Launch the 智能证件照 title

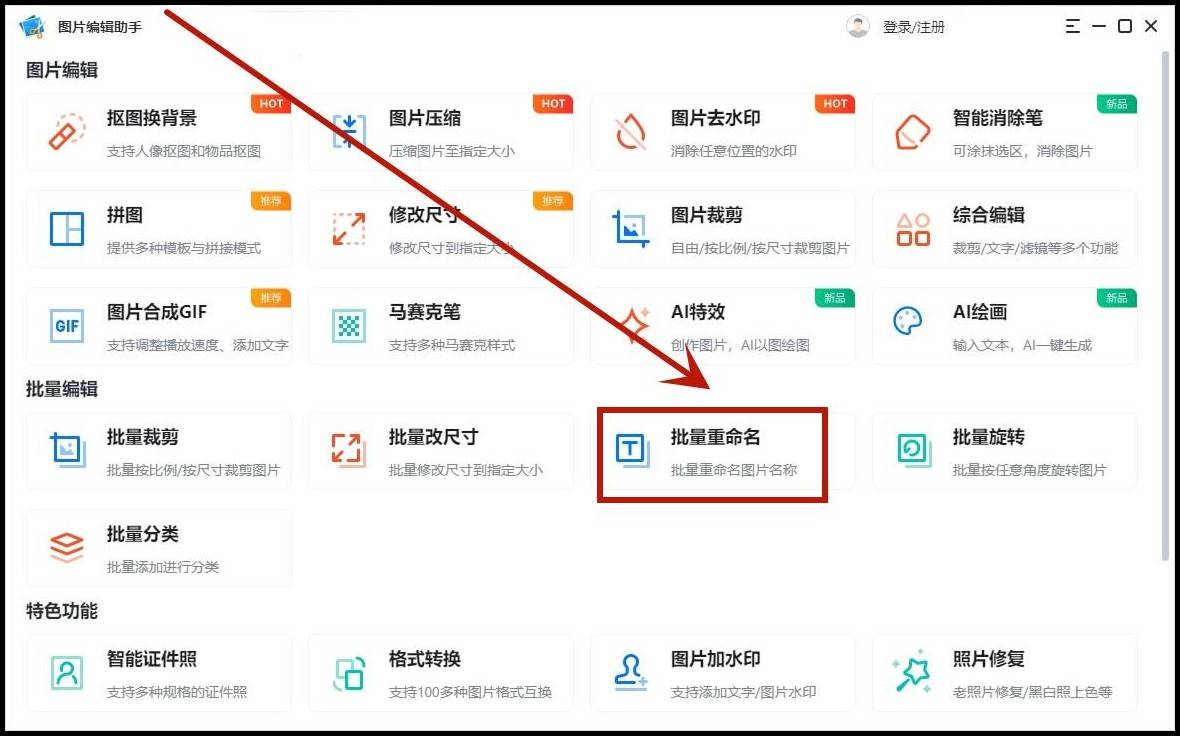tap(151, 659)
